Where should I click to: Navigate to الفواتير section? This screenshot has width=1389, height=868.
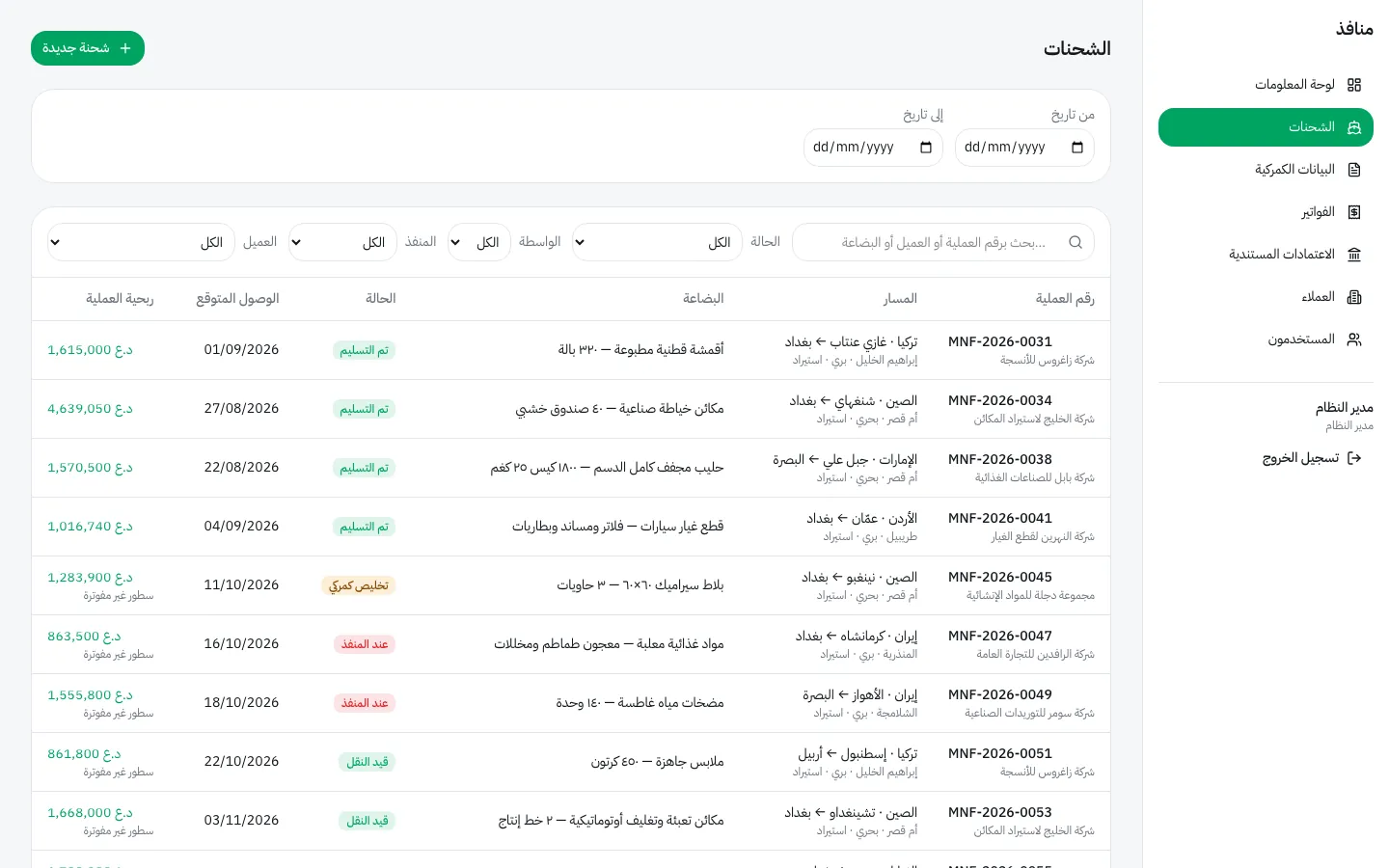coord(1266,212)
